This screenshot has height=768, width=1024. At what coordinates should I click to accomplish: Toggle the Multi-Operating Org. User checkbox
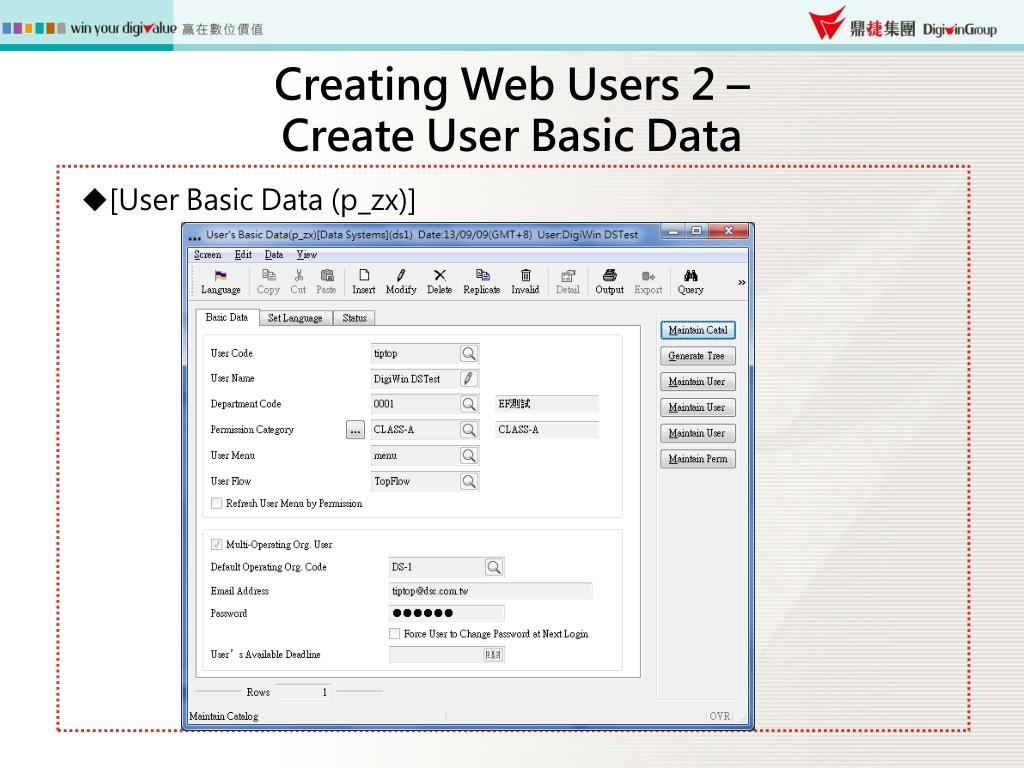click(216, 544)
